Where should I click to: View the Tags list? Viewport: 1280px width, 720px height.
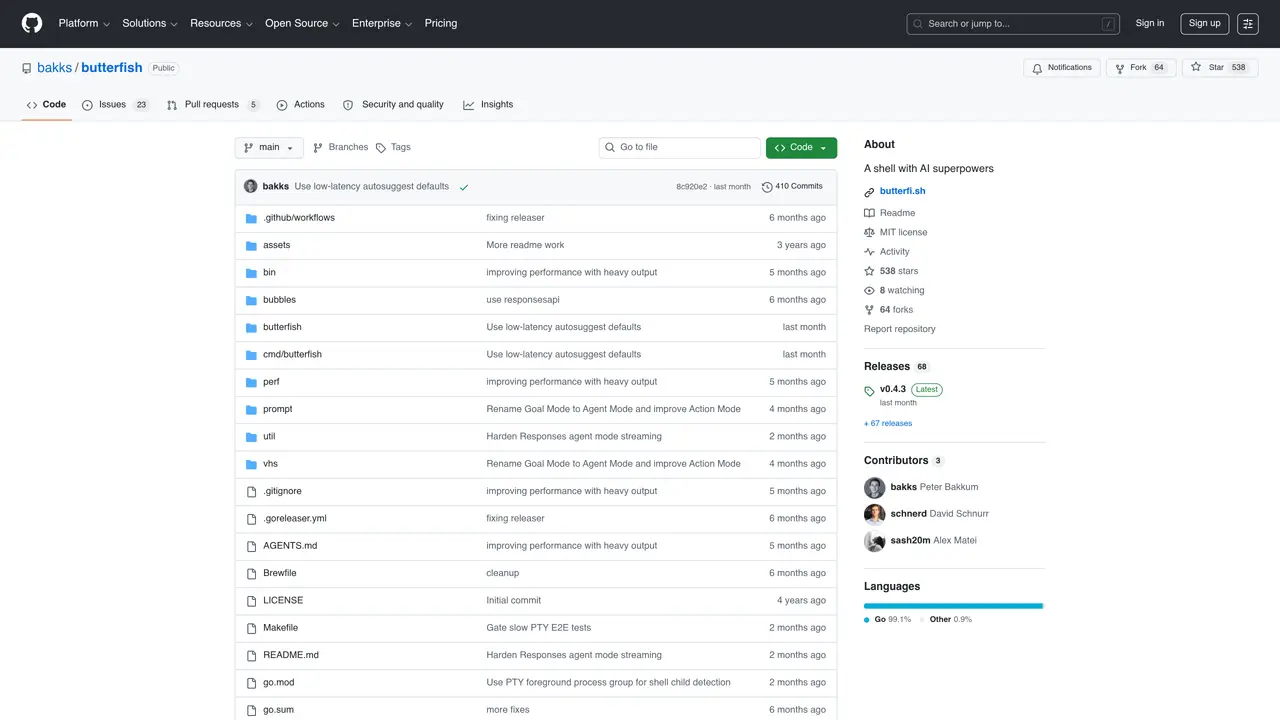tap(393, 148)
